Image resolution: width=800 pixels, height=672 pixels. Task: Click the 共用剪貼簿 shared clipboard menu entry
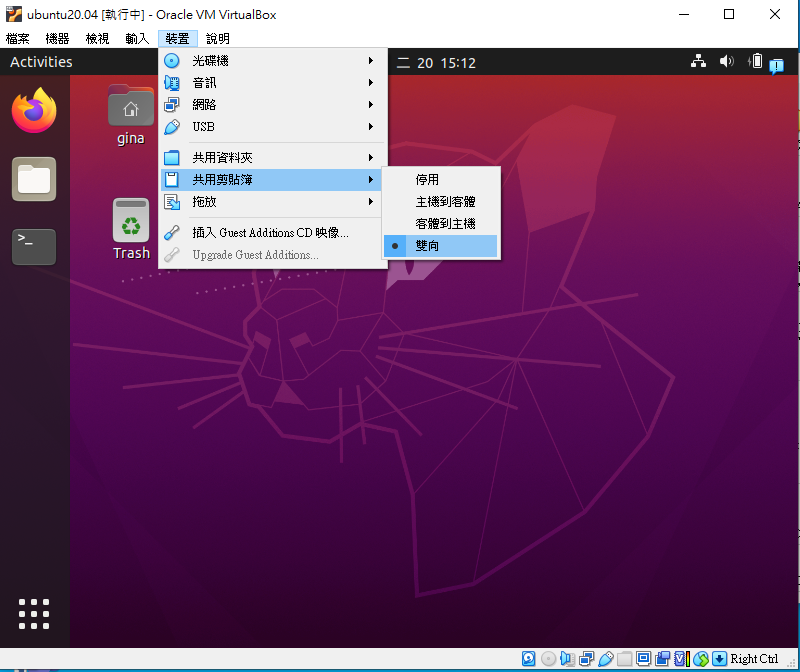click(273, 180)
